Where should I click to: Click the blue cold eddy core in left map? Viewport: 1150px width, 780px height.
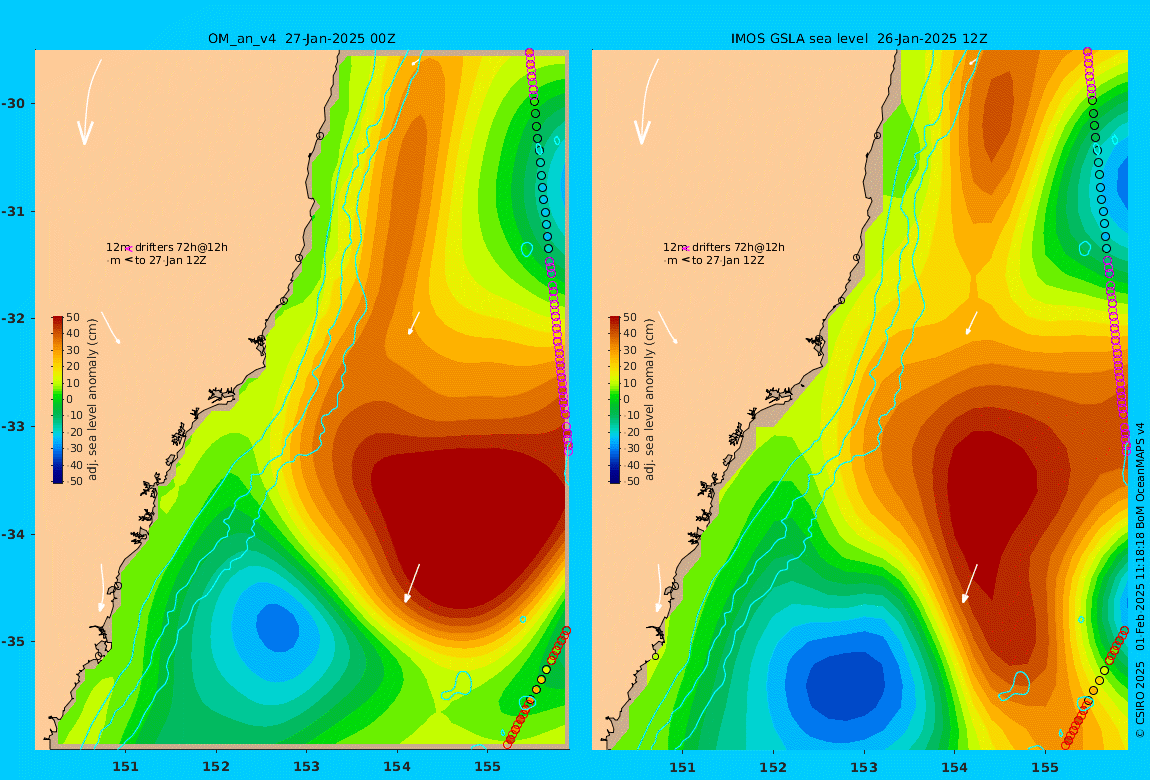tap(277, 628)
